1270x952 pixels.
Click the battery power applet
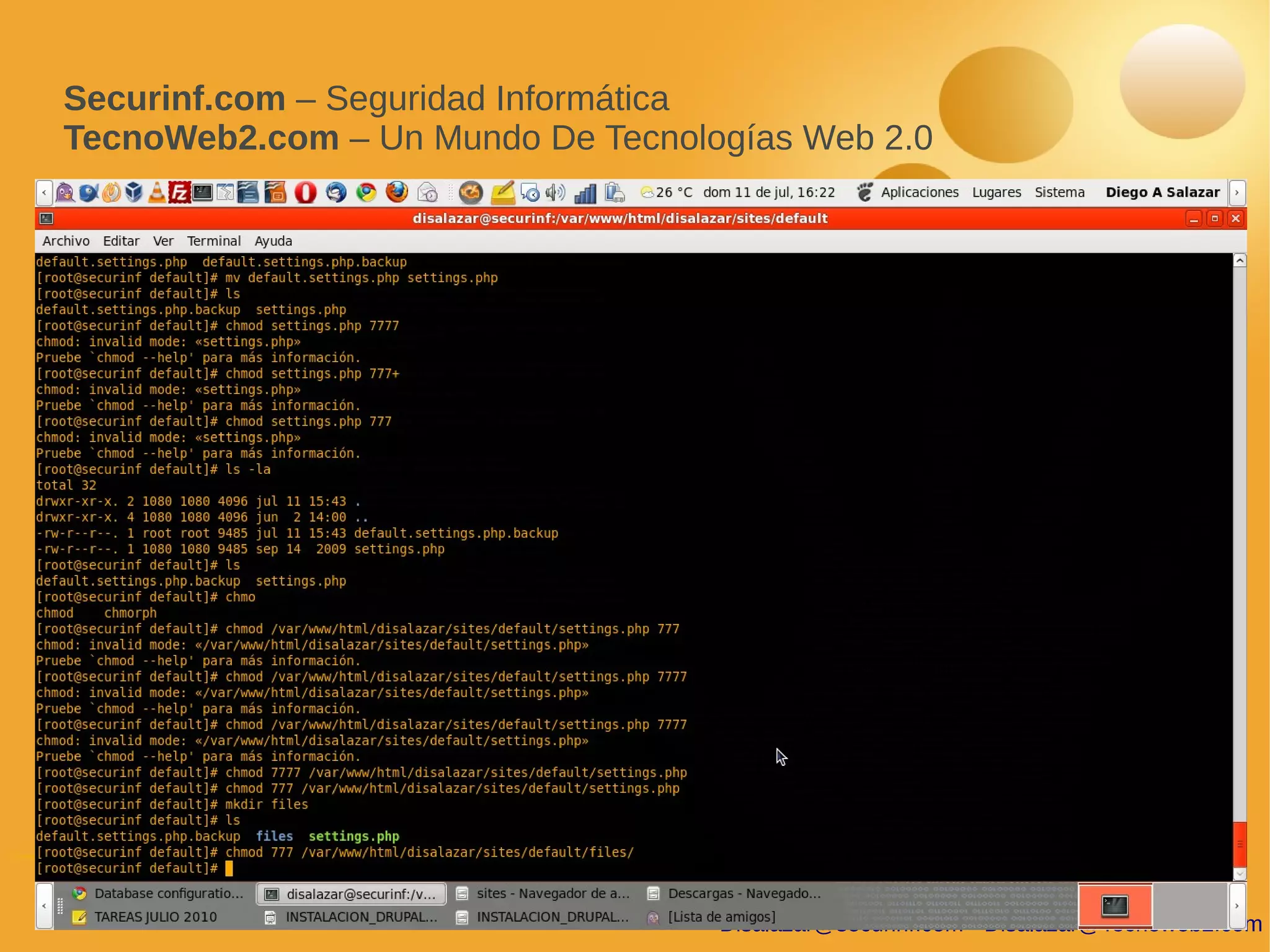(615, 192)
